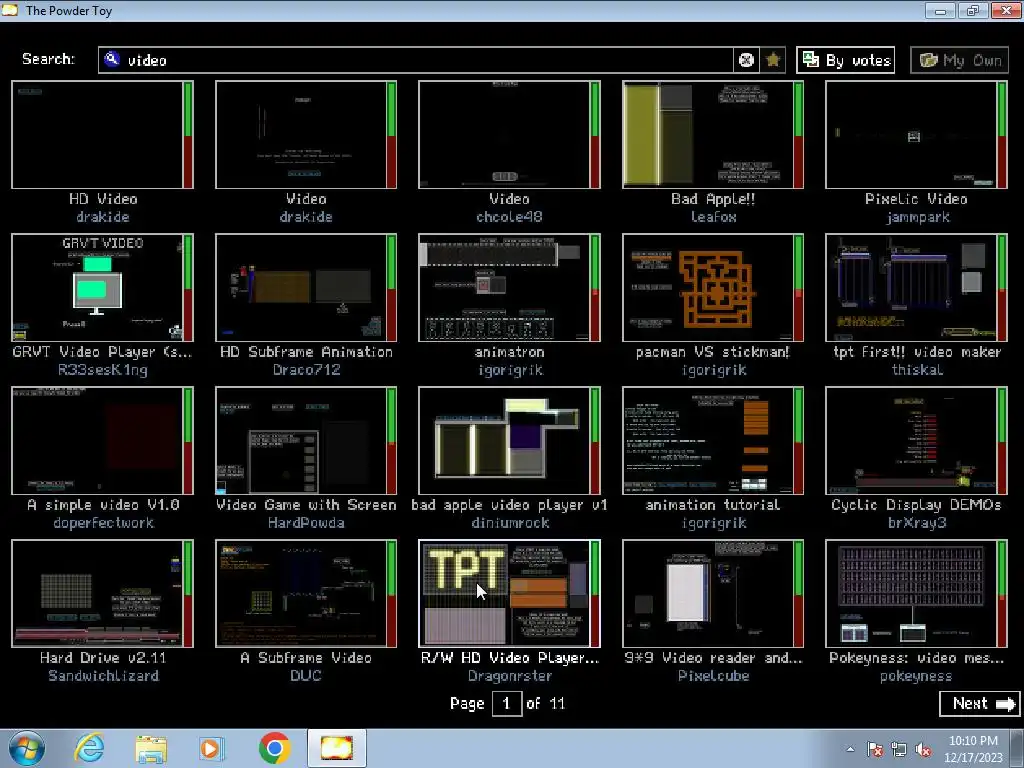
Task: Click the vote bar on Bad Apple!! save
Action: (x=799, y=135)
